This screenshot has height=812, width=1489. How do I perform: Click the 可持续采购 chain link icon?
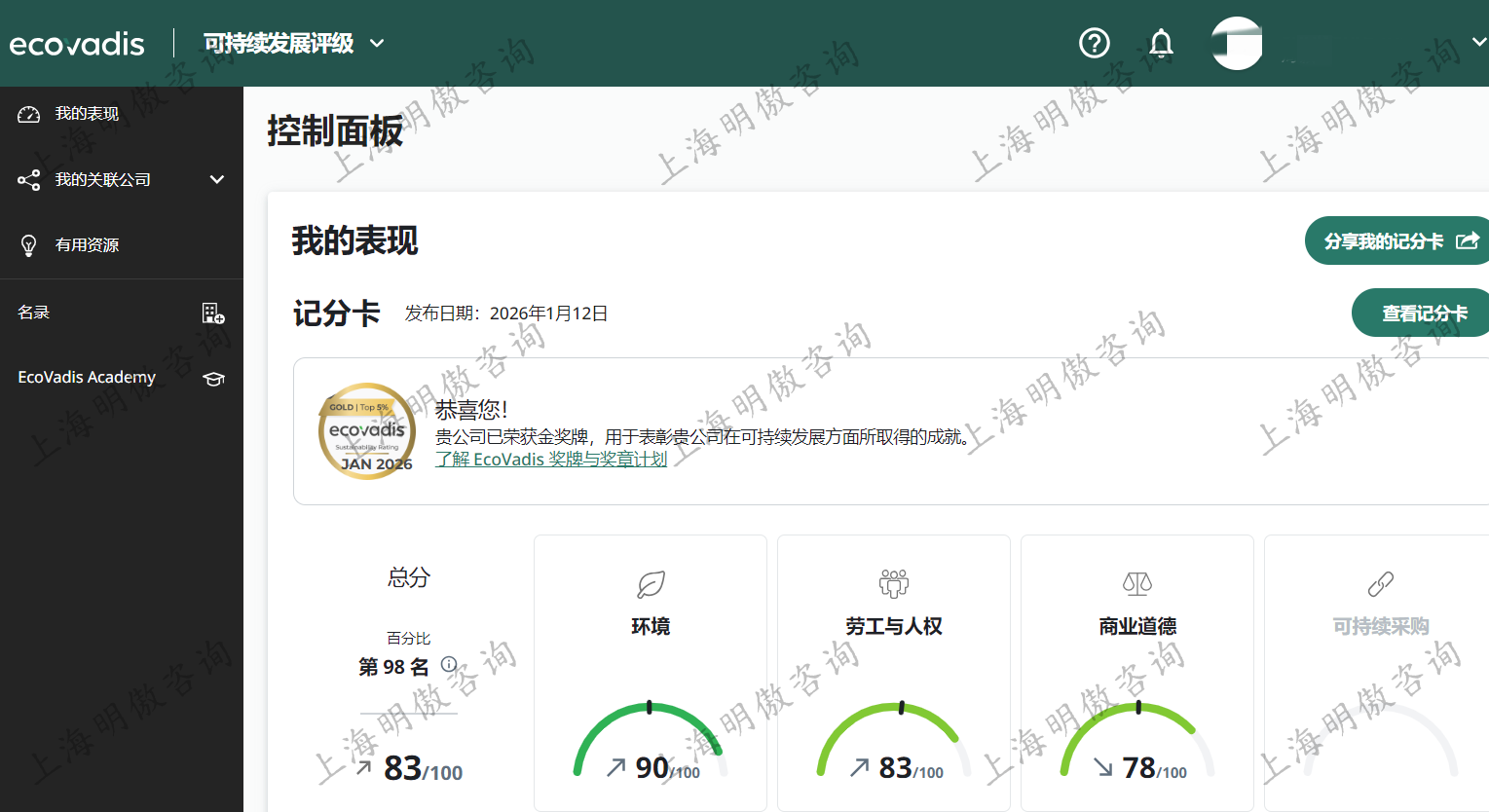(x=1380, y=584)
